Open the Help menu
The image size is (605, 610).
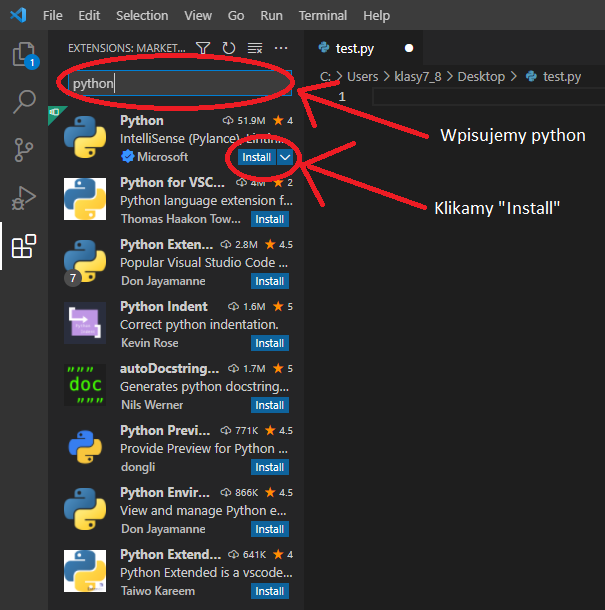pos(376,16)
